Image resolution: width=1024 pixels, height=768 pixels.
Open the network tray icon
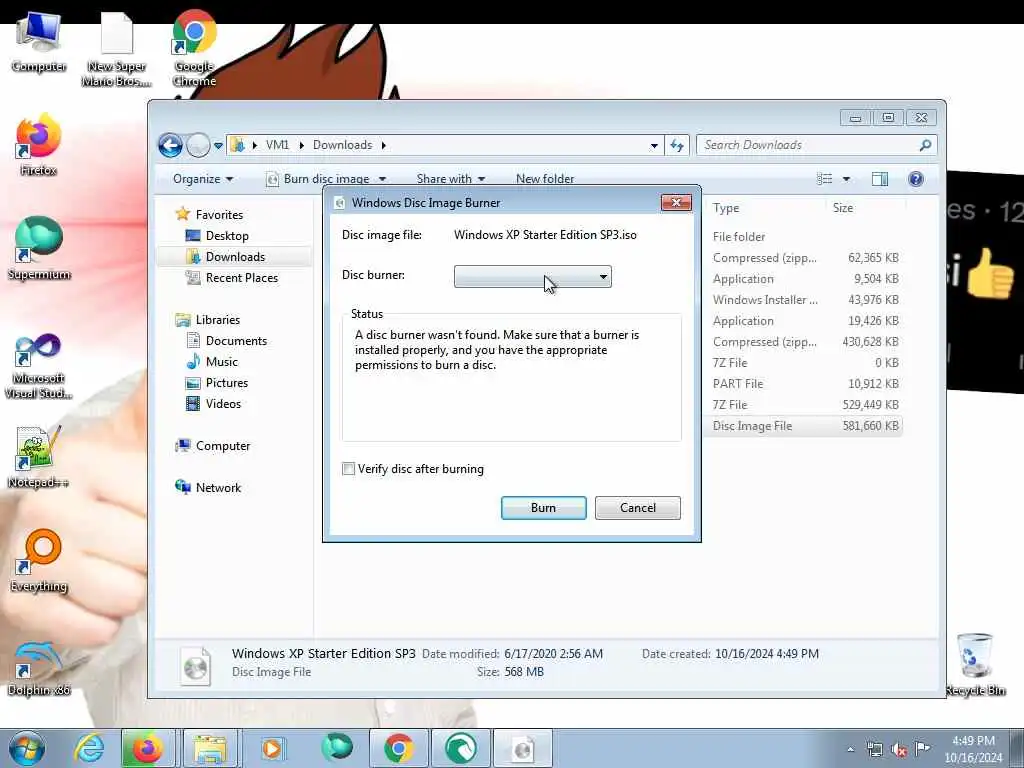pos(874,750)
